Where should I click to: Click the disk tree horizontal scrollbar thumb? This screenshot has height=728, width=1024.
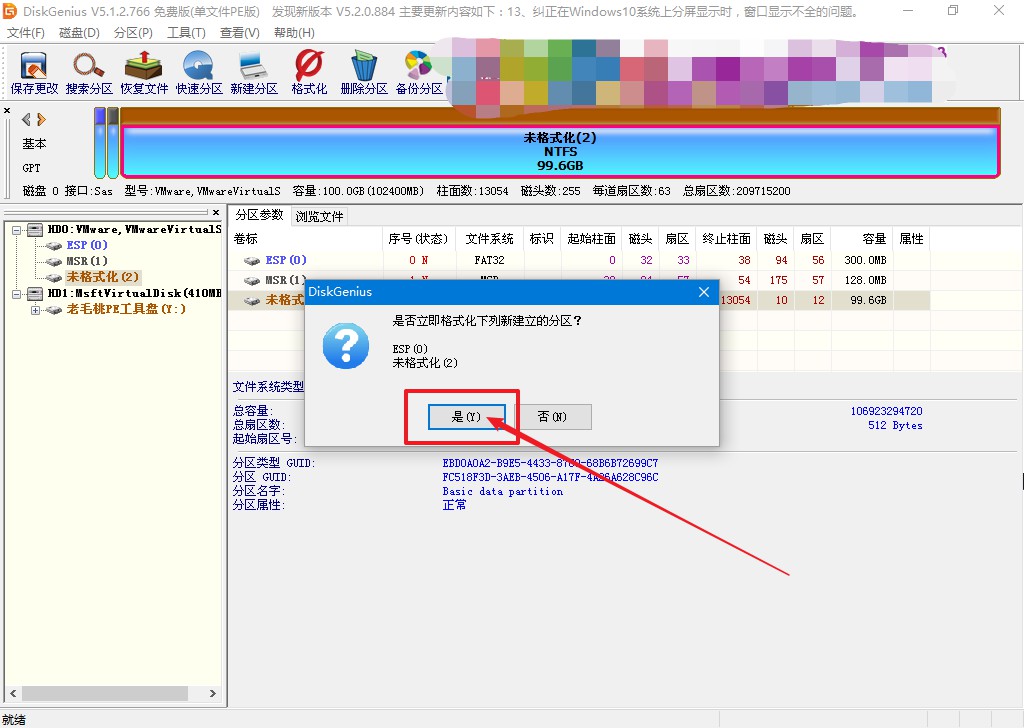104,693
